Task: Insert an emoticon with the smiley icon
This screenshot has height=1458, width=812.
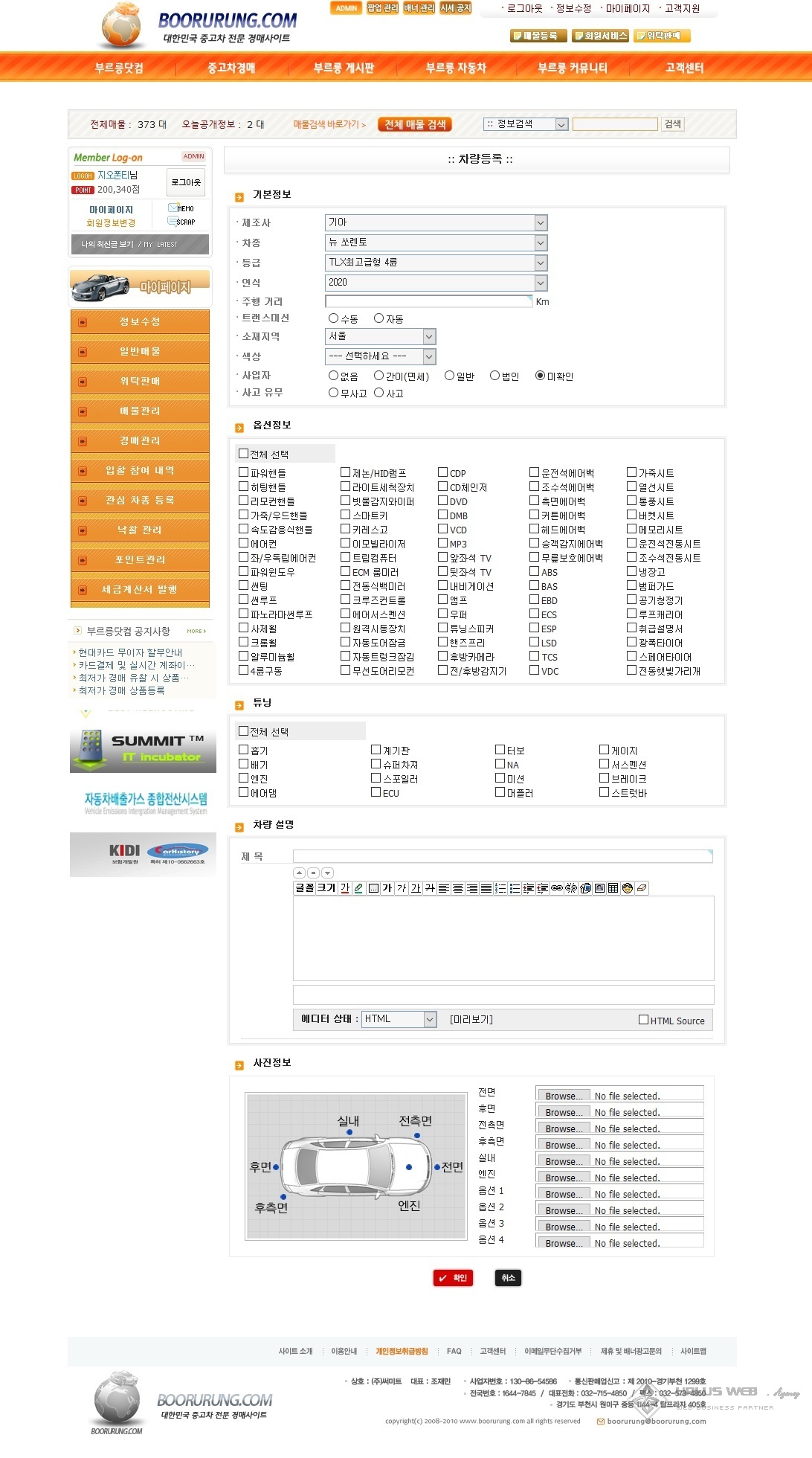Action: 628,887
